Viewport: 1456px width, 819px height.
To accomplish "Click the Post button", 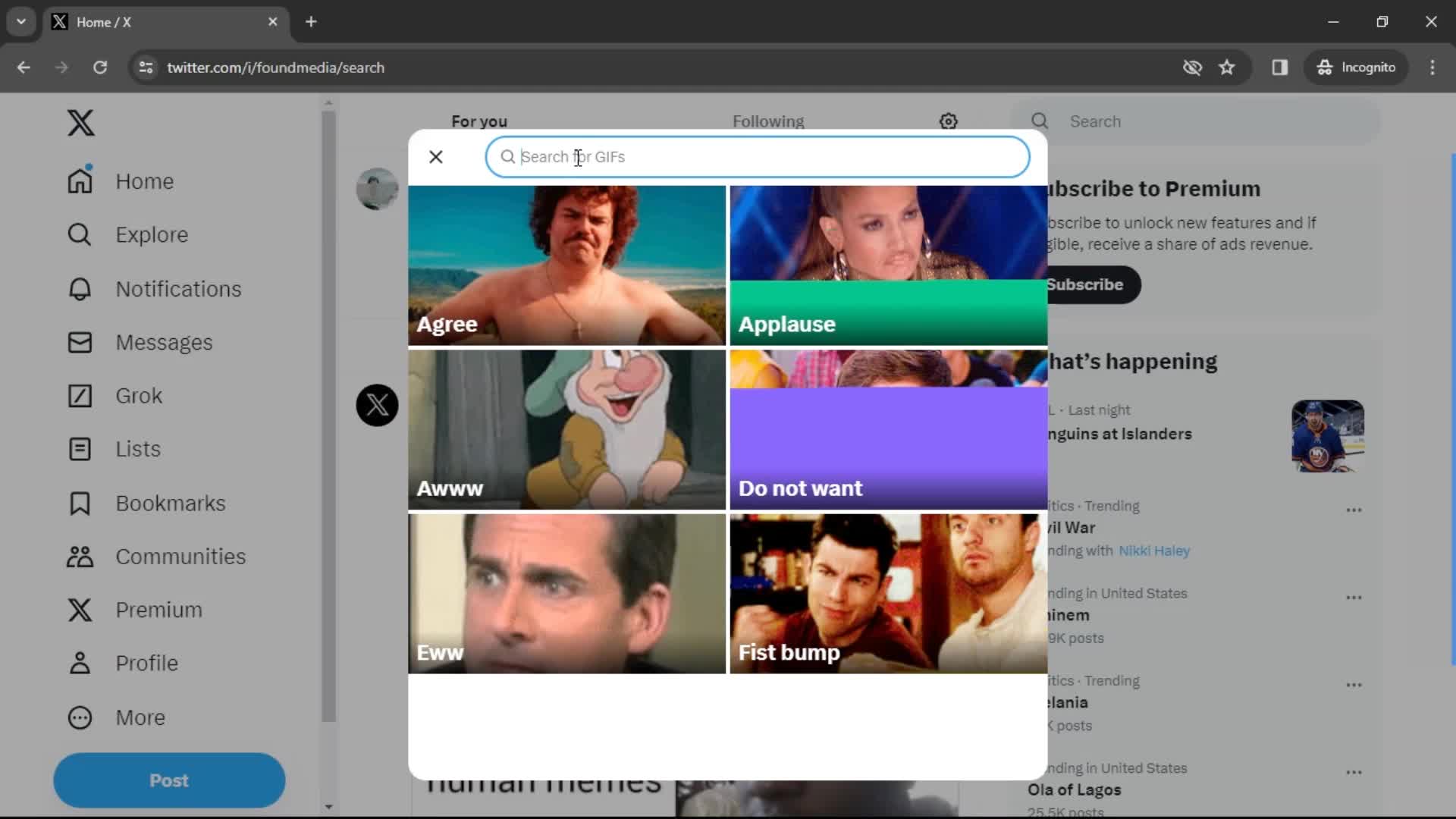I will (x=168, y=780).
